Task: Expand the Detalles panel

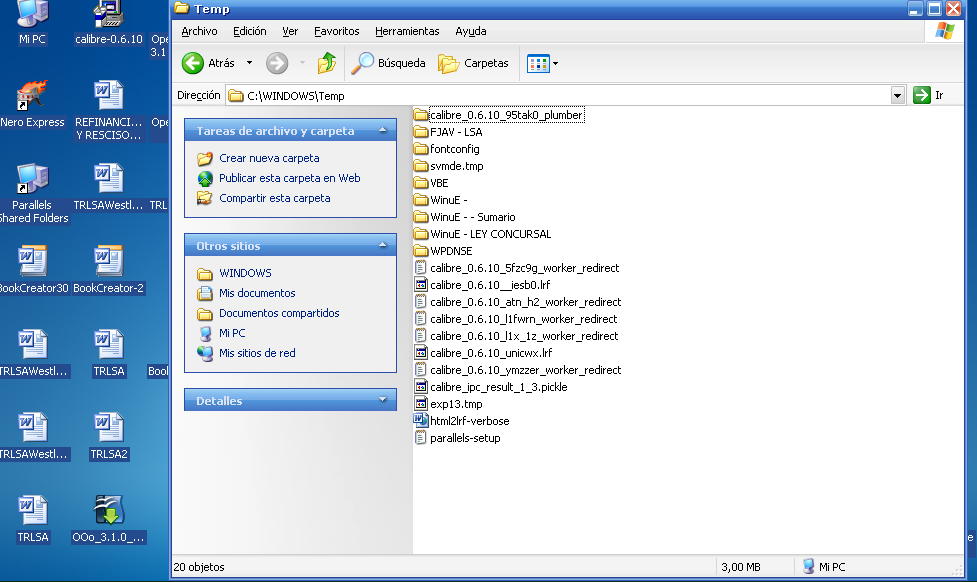Action: (383, 400)
